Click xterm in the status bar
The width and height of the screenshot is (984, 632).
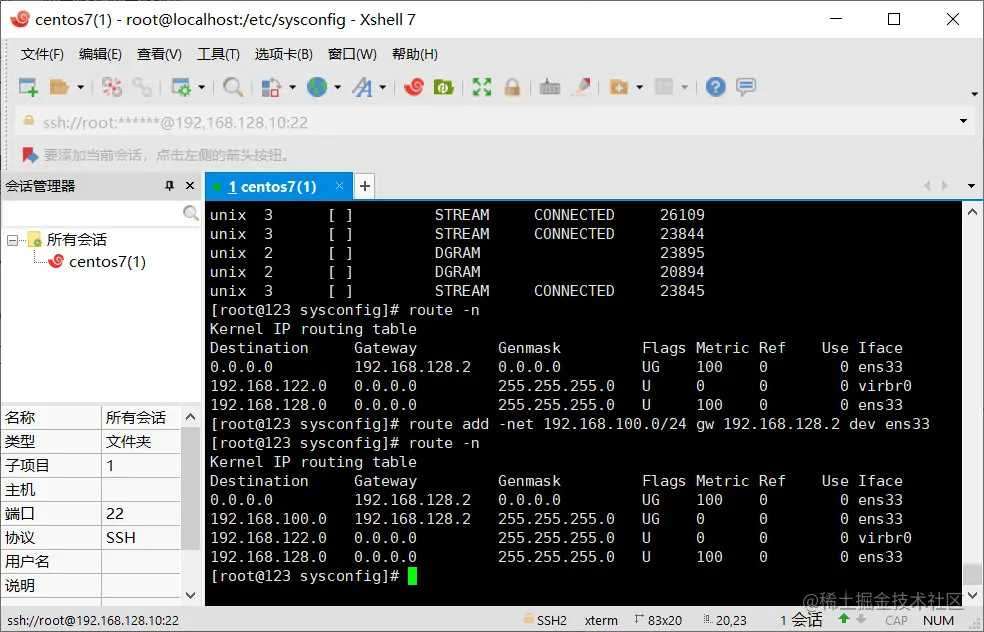click(x=601, y=620)
